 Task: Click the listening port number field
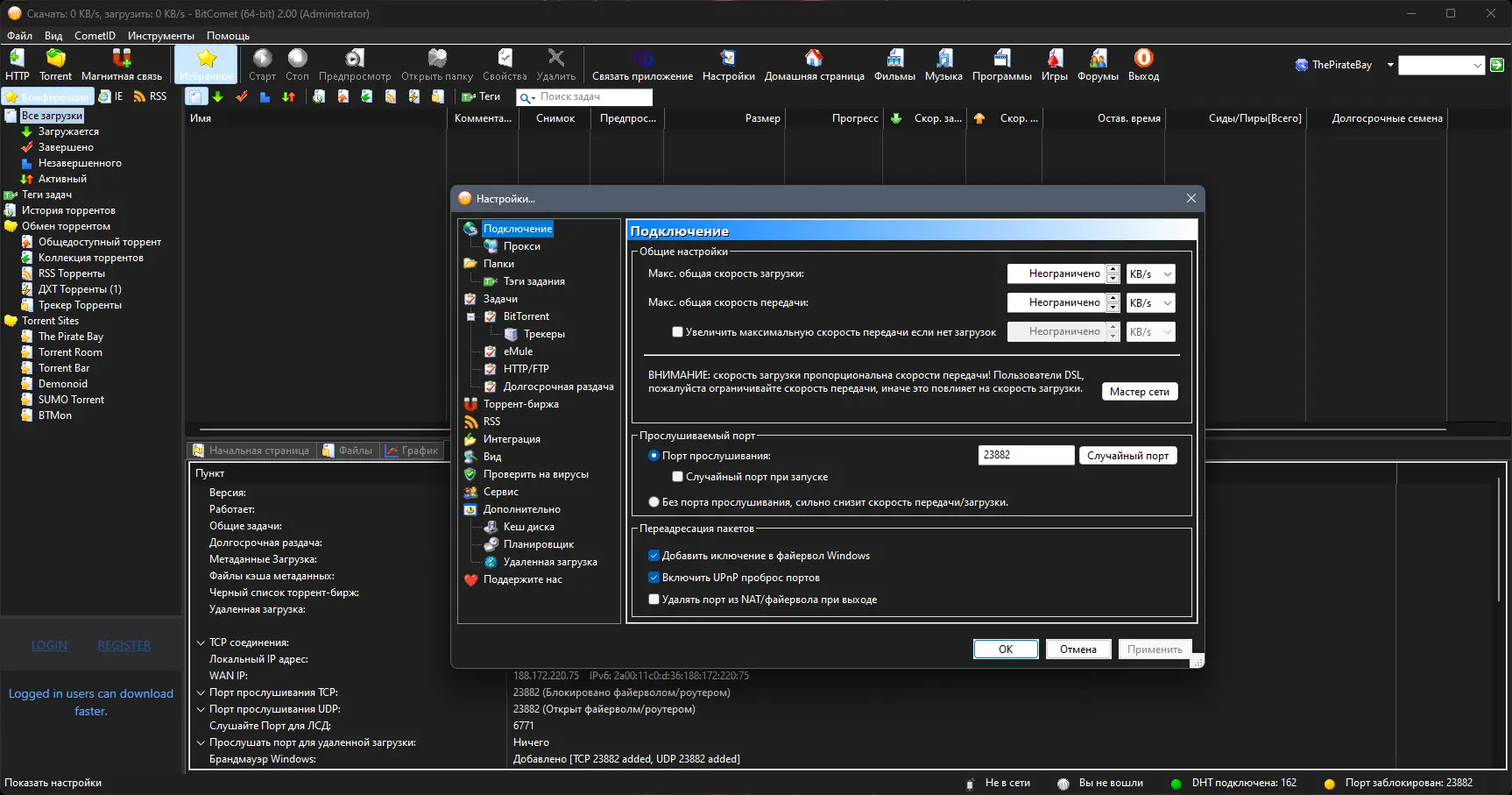tap(1026, 455)
